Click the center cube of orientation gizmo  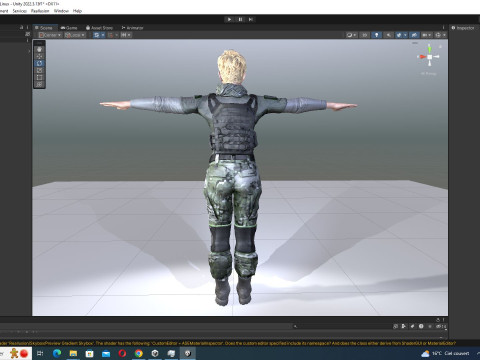coord(430,57)
